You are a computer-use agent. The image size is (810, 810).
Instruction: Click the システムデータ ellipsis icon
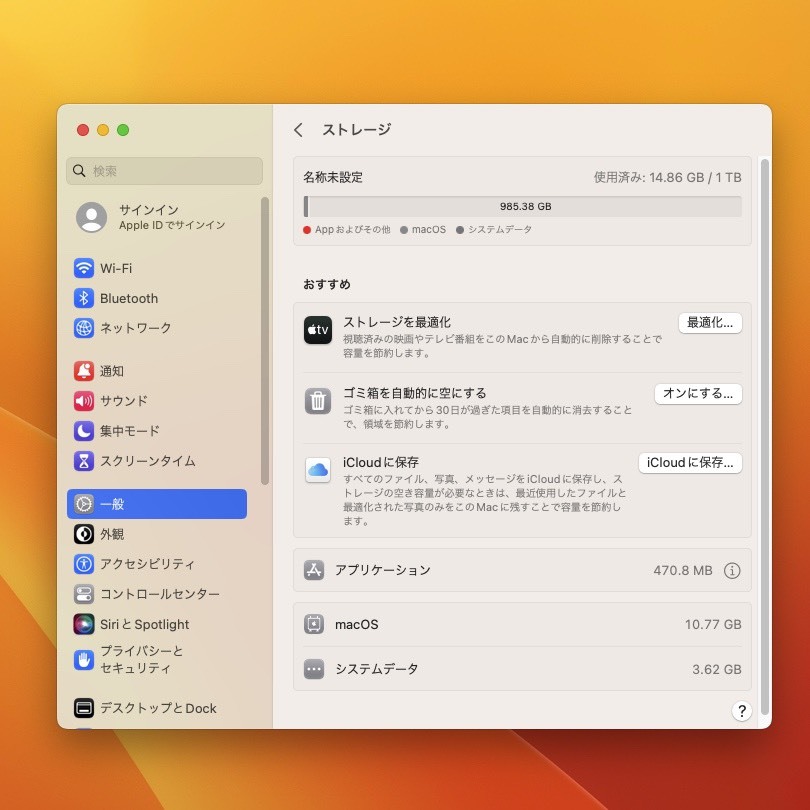314,669
